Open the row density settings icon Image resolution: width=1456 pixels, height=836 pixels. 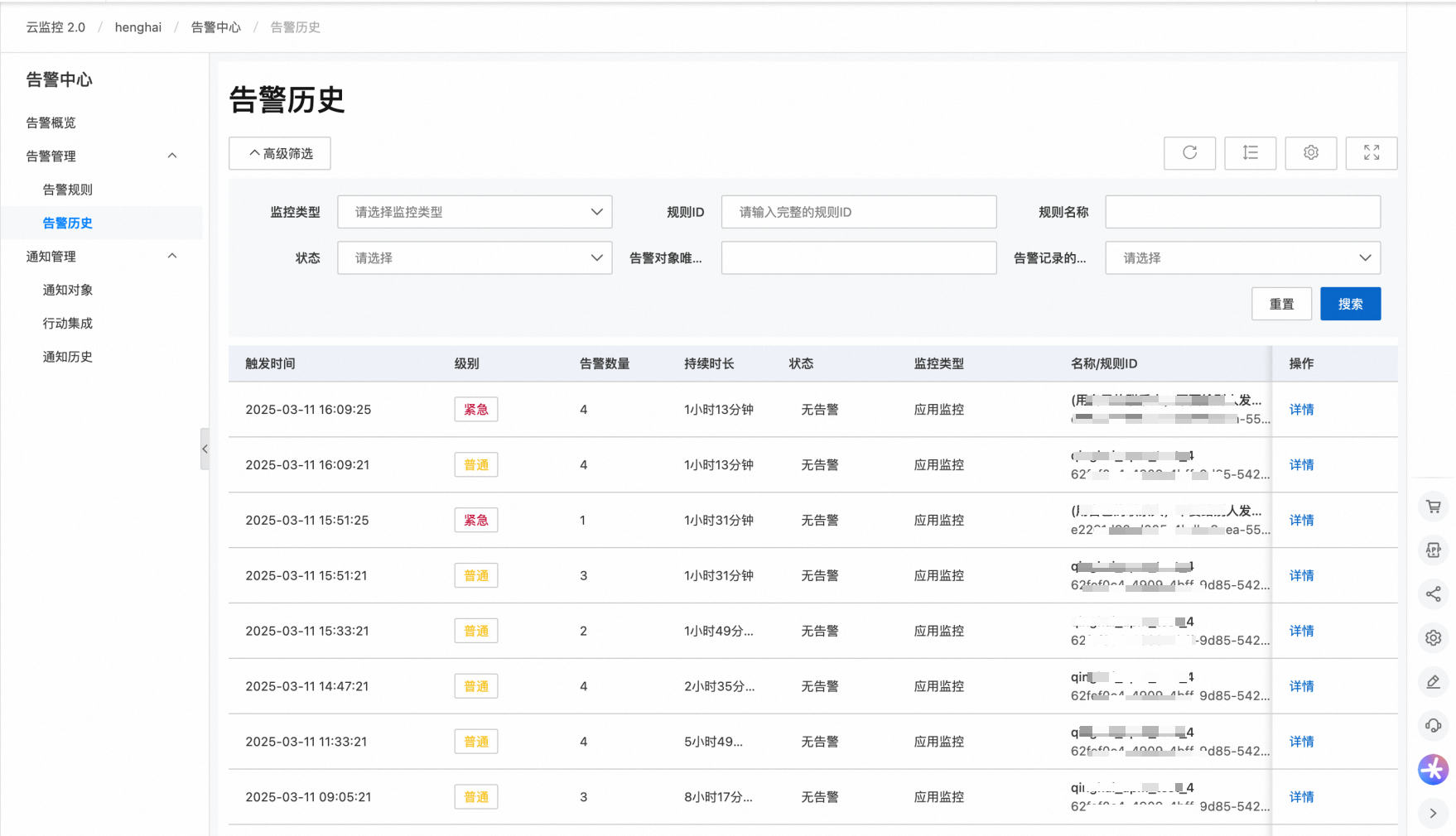[x=1250, y=153]
